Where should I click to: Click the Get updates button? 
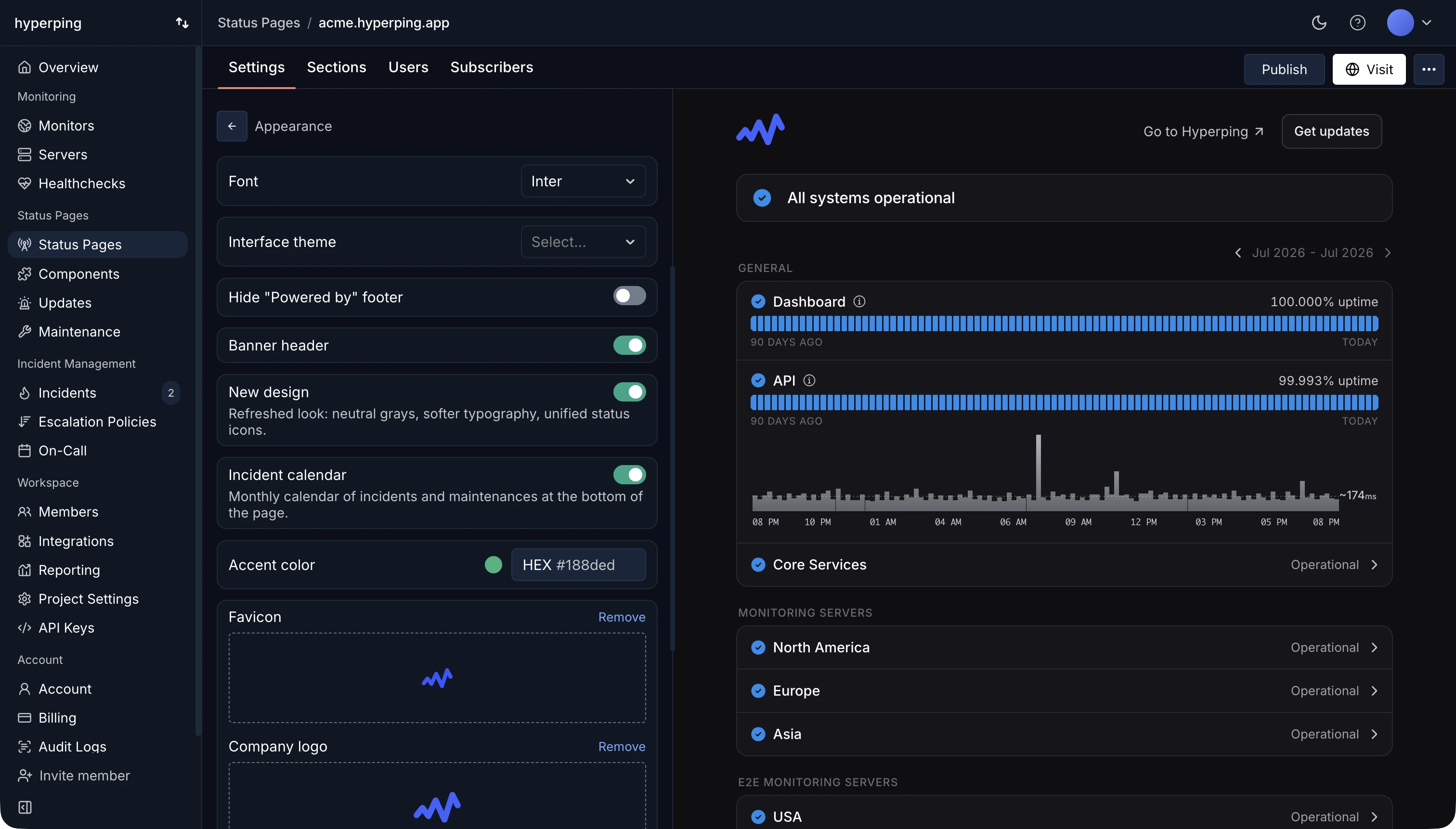[1331, 131]
